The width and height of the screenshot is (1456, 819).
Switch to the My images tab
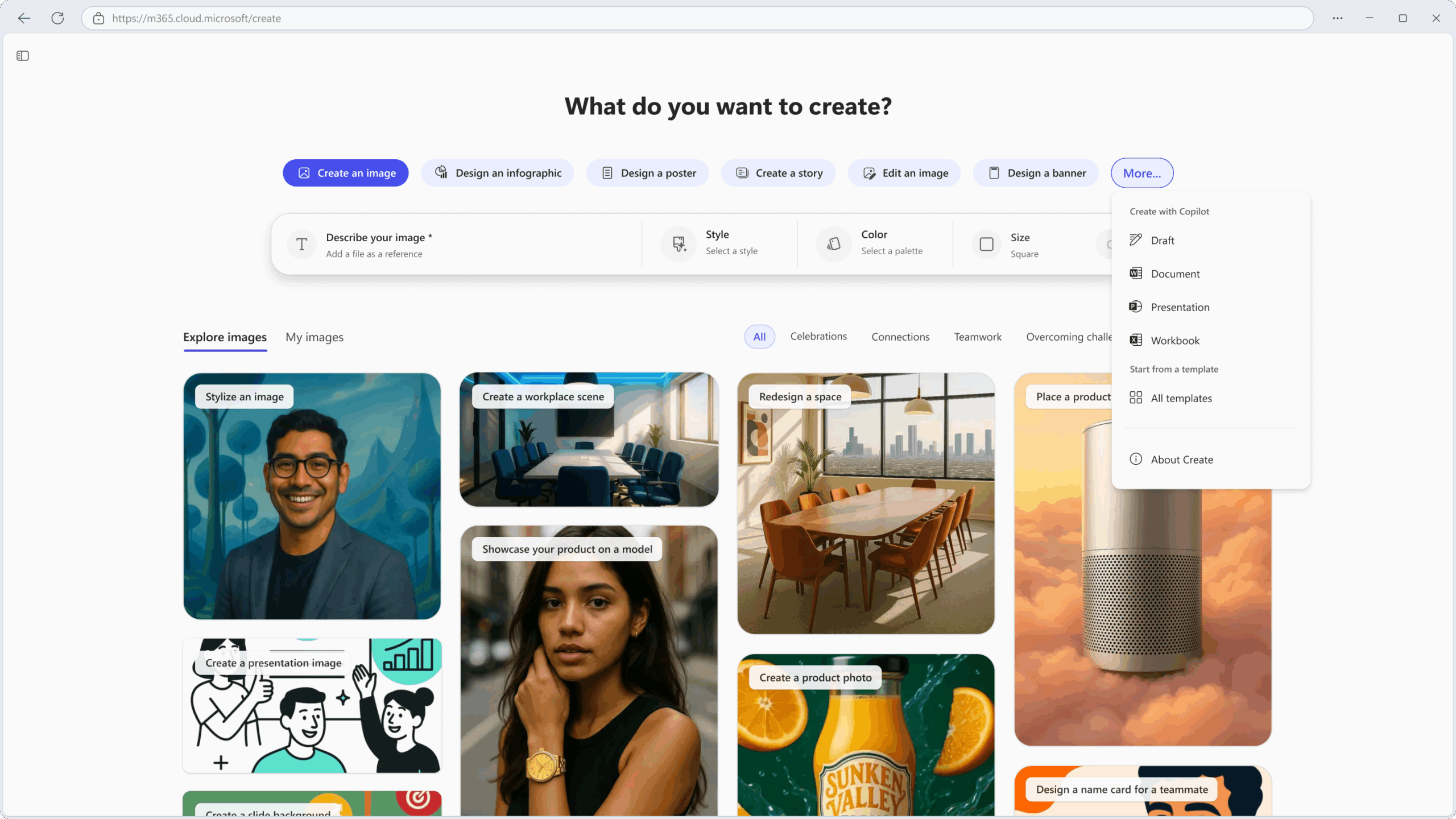tap(314, 337)
